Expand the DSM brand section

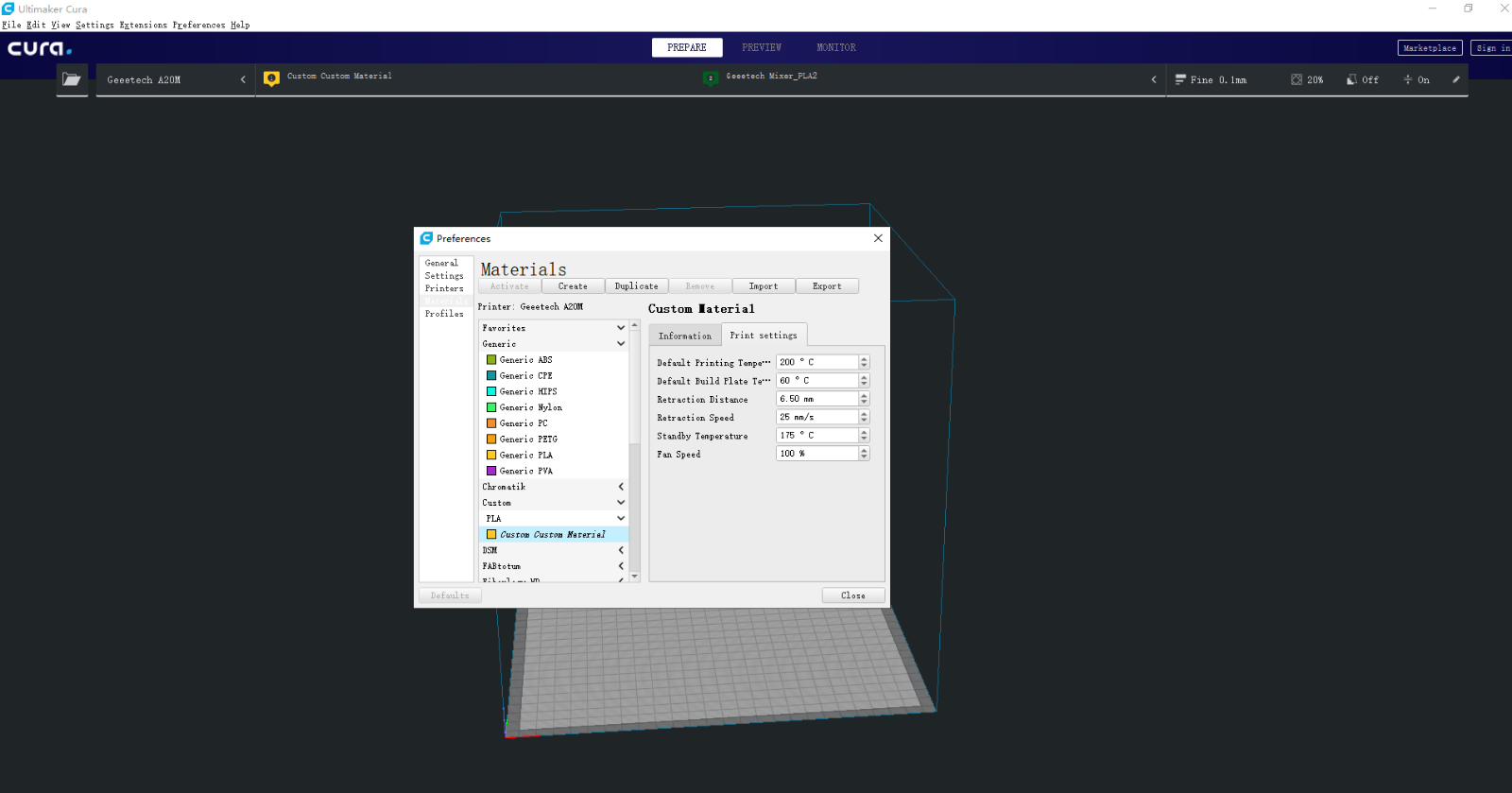point(621,550)
